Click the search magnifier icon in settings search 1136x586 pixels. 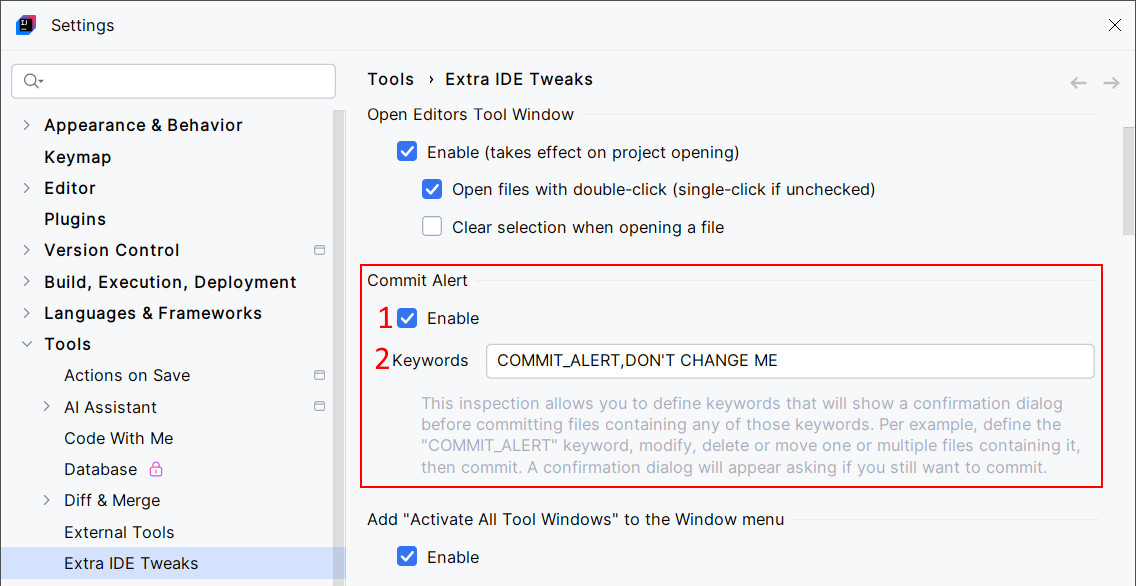click(33, 80)
